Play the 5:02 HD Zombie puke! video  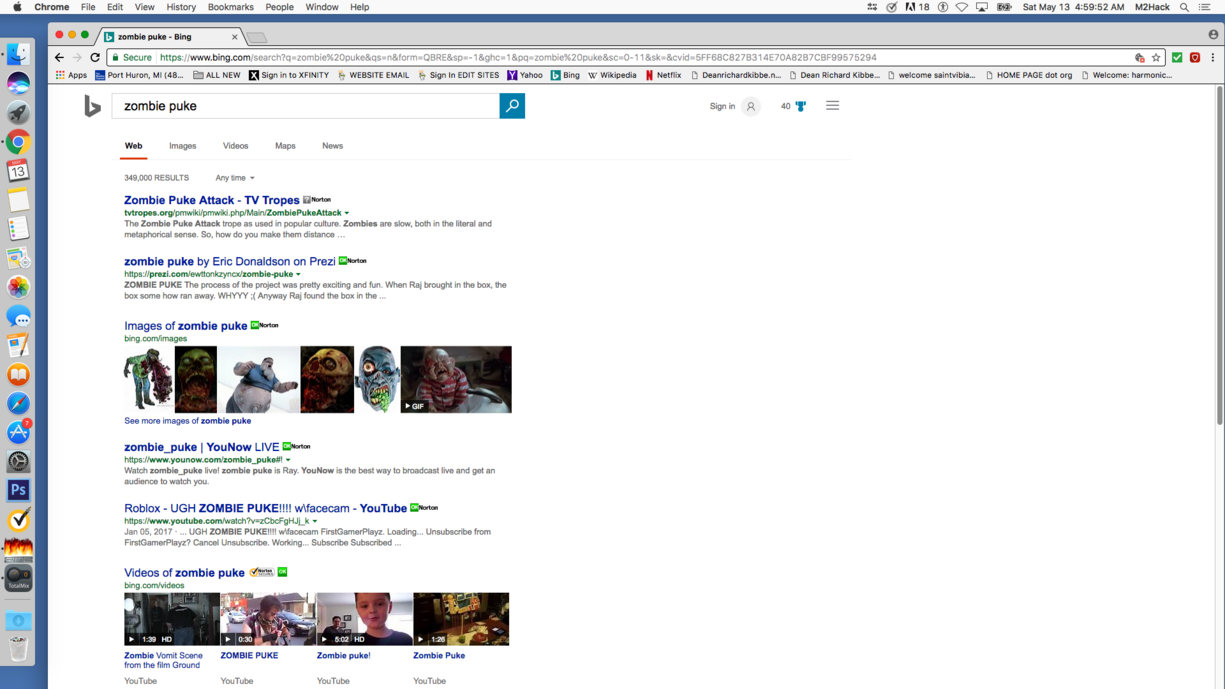coord(364,619)
